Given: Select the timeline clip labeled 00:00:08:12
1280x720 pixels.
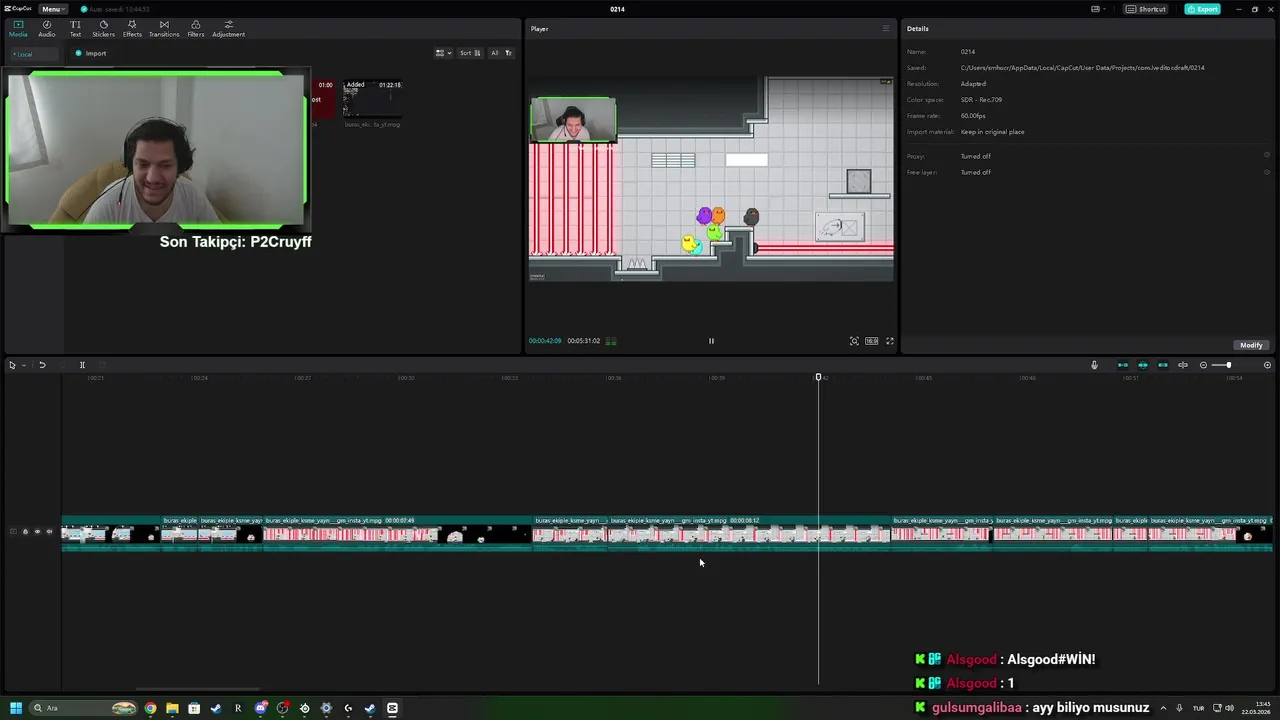Looking at the screenshot, I should 749,534.
